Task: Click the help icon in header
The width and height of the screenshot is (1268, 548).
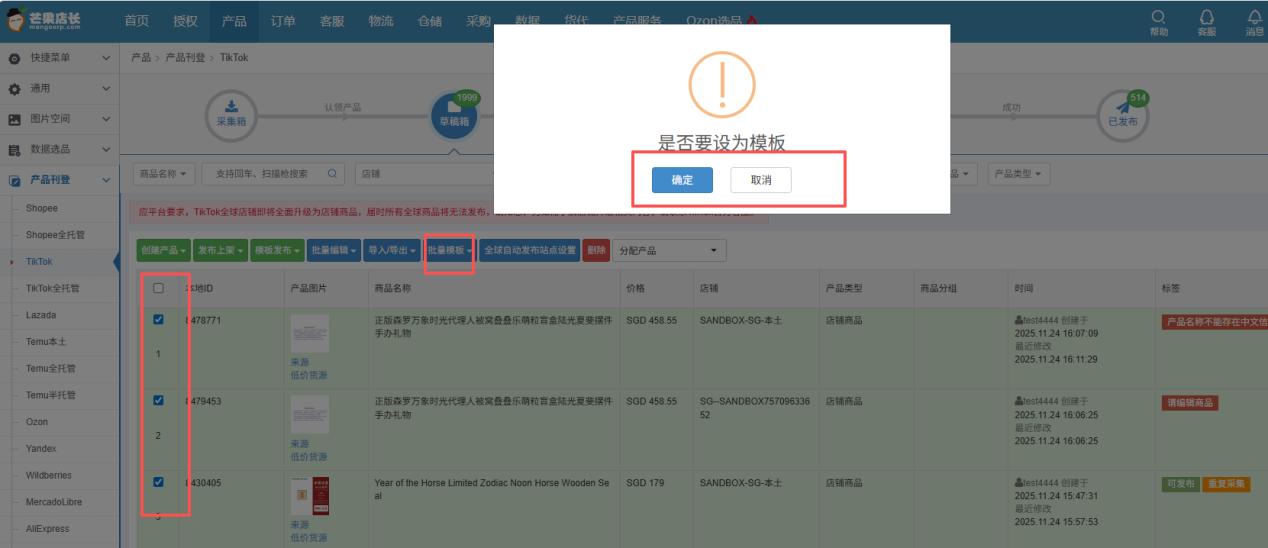Action: click(x=1158, y=18)
